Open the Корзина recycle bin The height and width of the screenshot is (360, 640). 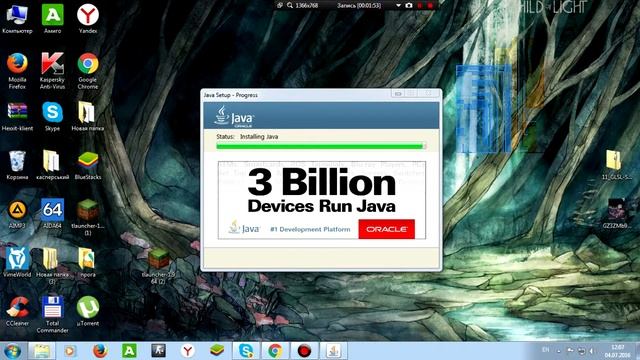[x=17, y=165]
